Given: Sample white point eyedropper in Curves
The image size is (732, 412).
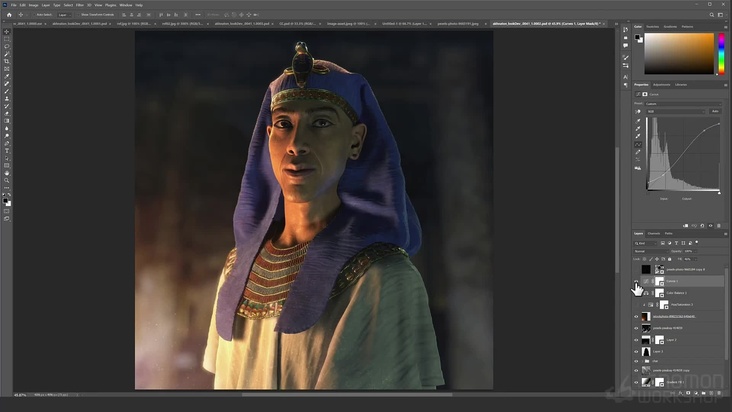Looking at the screenshot, I should coord(638,136).
